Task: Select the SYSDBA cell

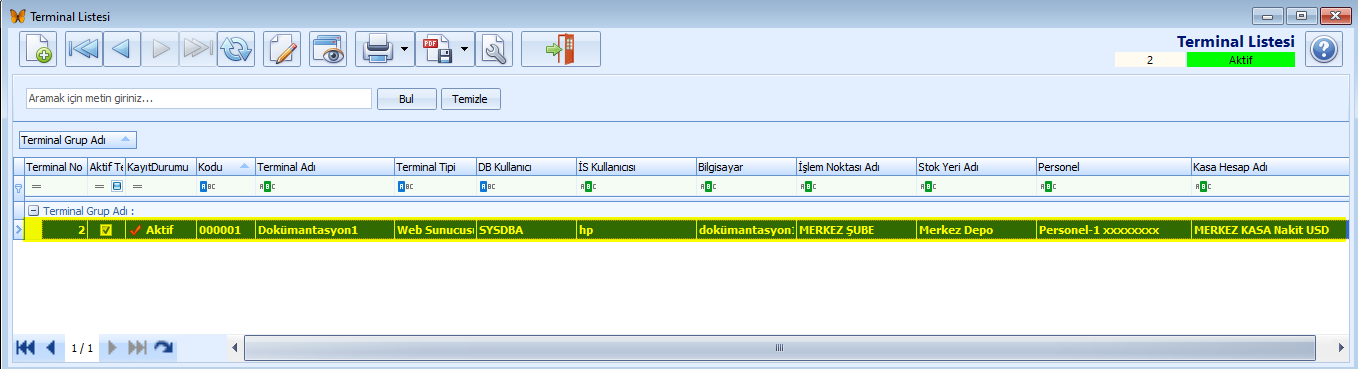Action: tap(526, 230)
